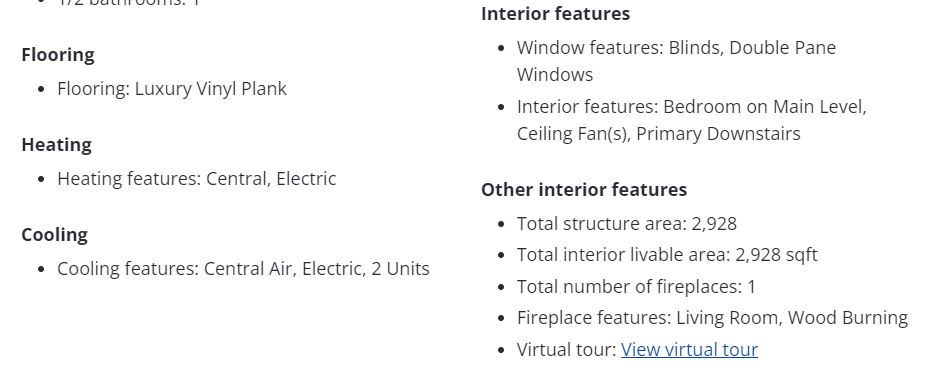This screenshot has width=945, height=389.
Task: Select the Fireplace features Wood Burning line
Action: pyautogui.click(x=712, y=318)
